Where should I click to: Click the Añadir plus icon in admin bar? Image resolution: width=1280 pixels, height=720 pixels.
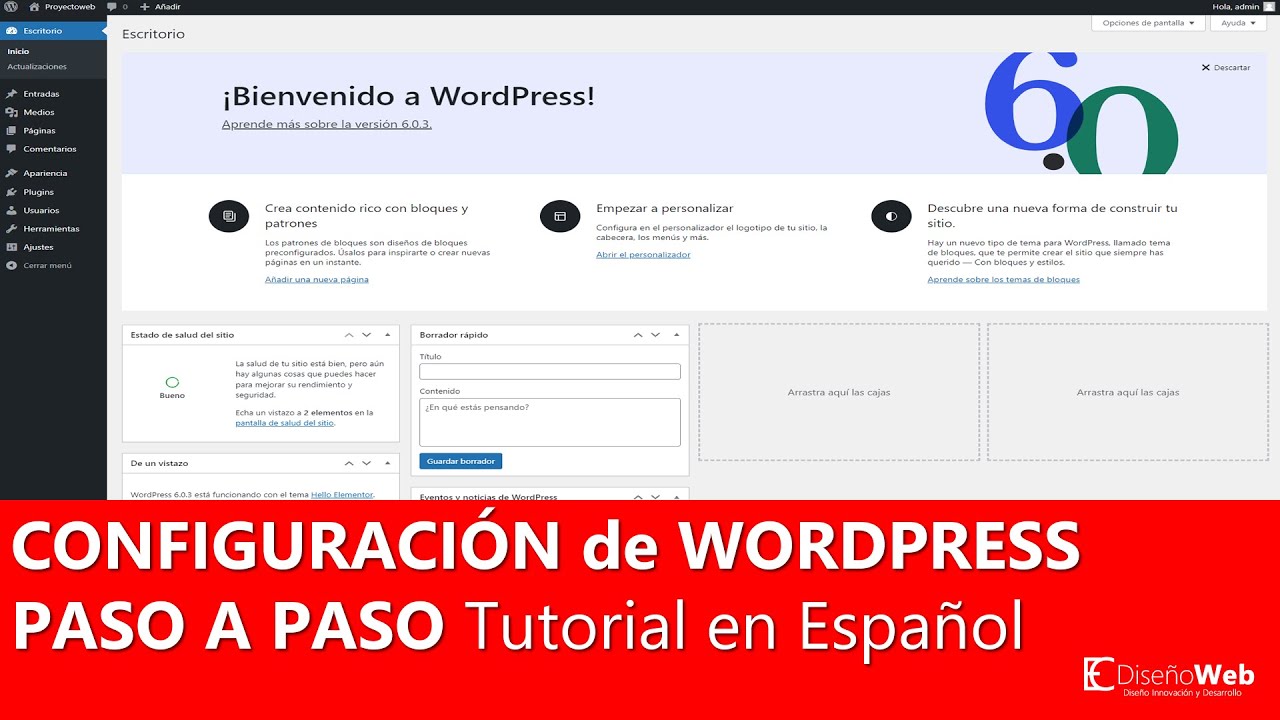coord(145,6)
